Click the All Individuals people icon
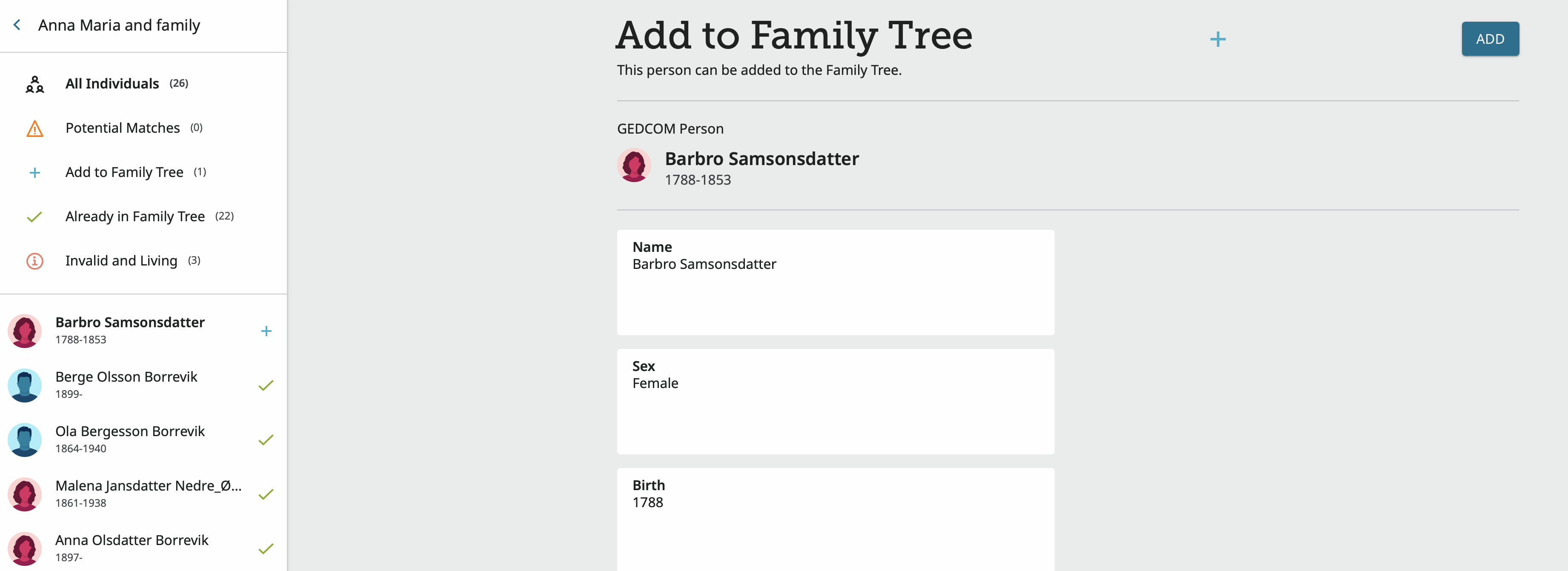 tap(35, 84)
